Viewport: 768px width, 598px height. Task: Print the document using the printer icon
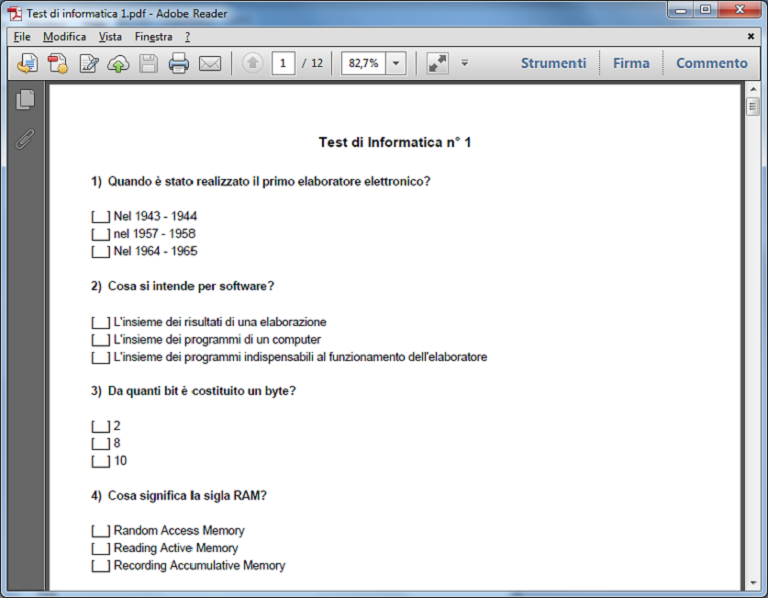tap(179, 63)
